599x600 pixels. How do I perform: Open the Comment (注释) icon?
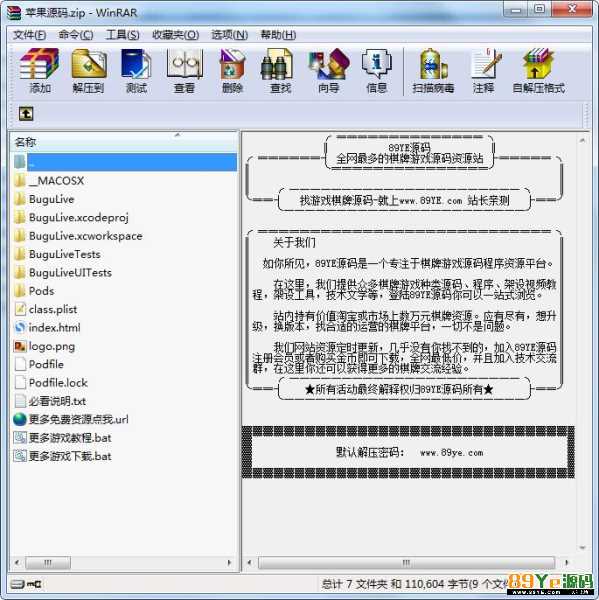click(x=484, y=71)
